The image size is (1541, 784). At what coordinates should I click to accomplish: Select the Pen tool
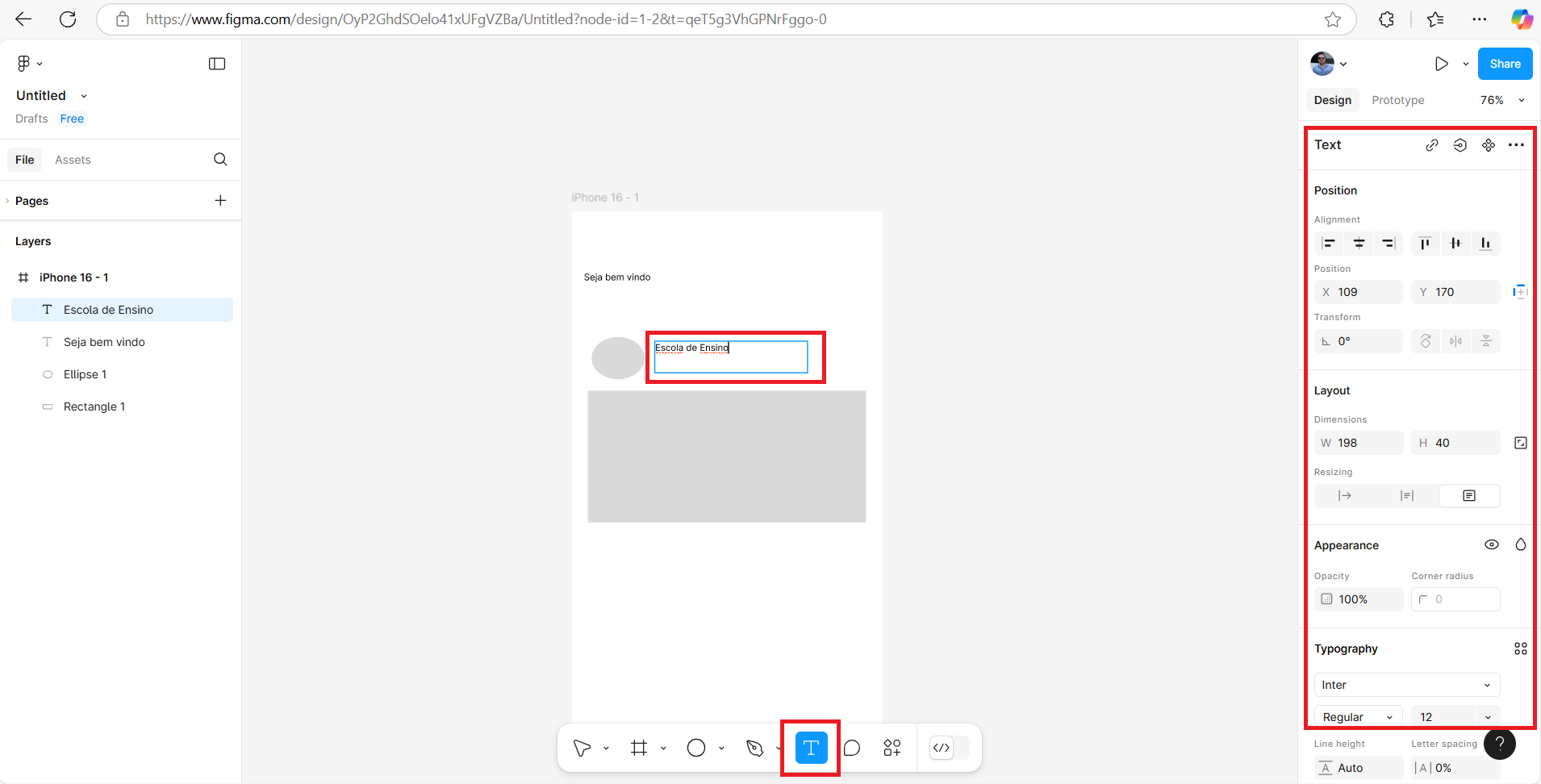point(754,748)
